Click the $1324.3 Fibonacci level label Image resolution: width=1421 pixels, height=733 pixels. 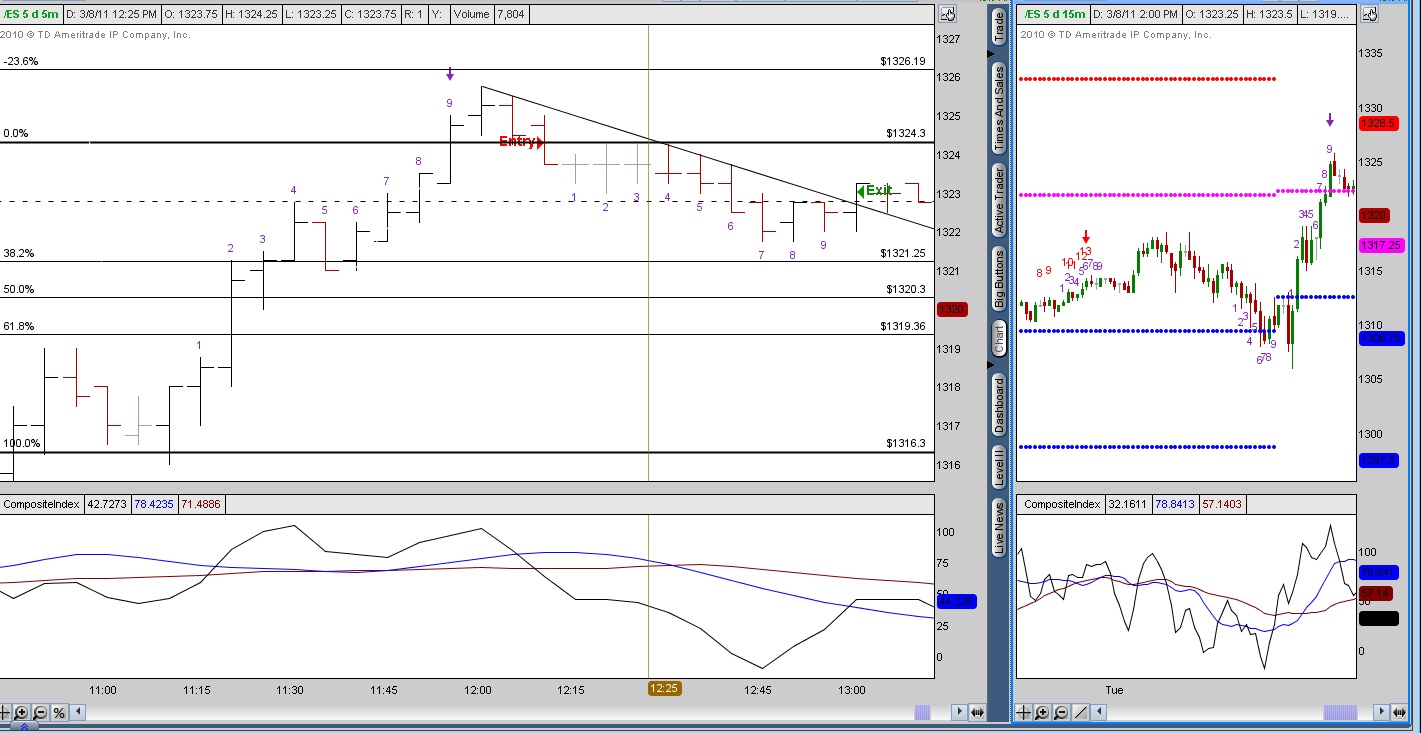point(906,133)
